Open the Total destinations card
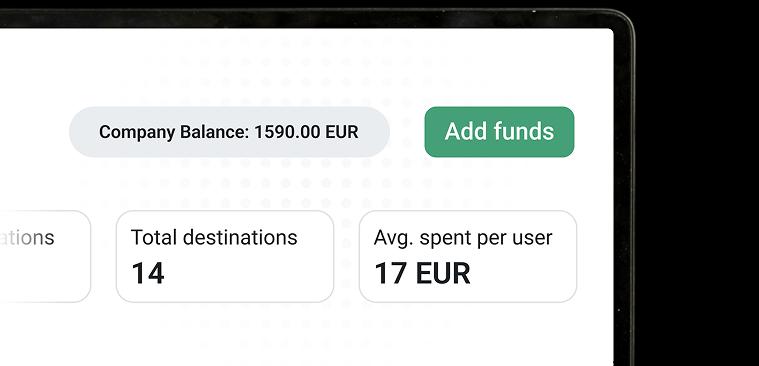 point(225,257)
